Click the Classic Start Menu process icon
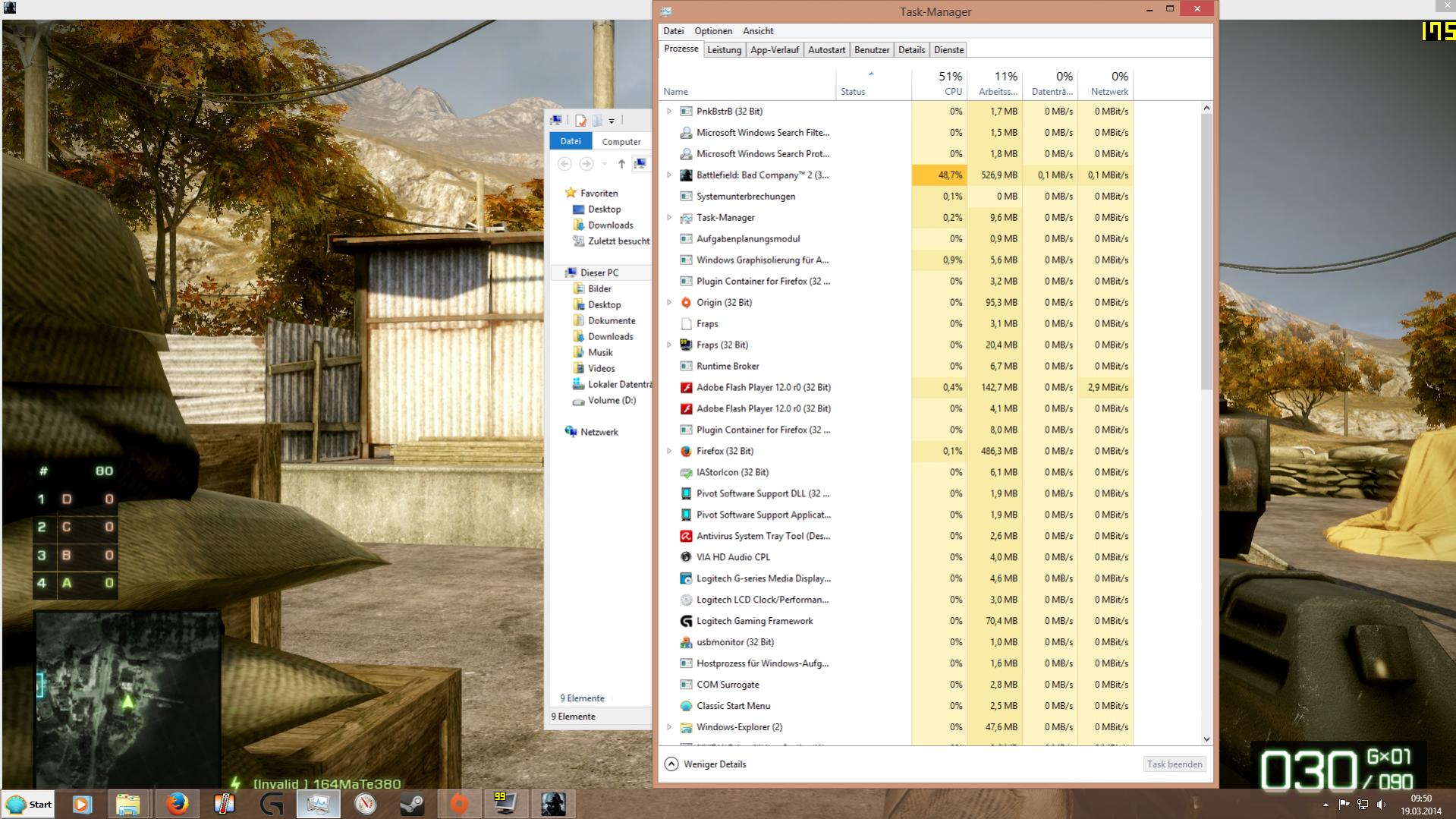 [686, 707]
